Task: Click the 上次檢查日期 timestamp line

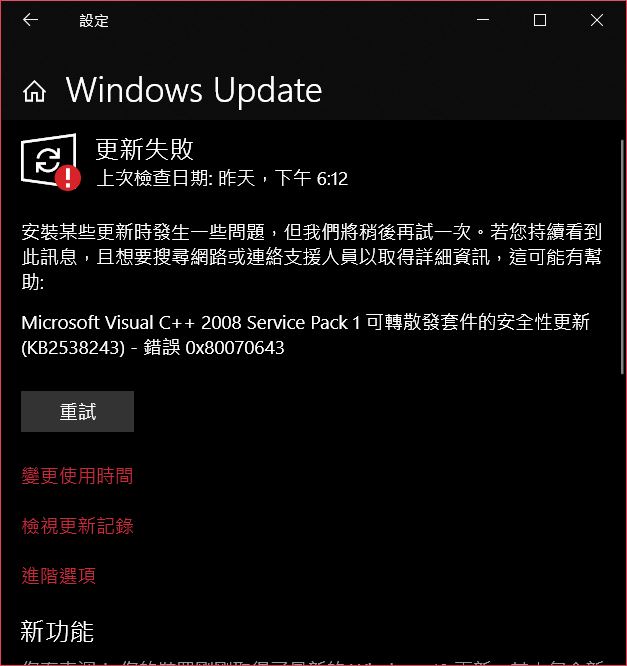Action: pyautogui.click(x=222, y=178)
